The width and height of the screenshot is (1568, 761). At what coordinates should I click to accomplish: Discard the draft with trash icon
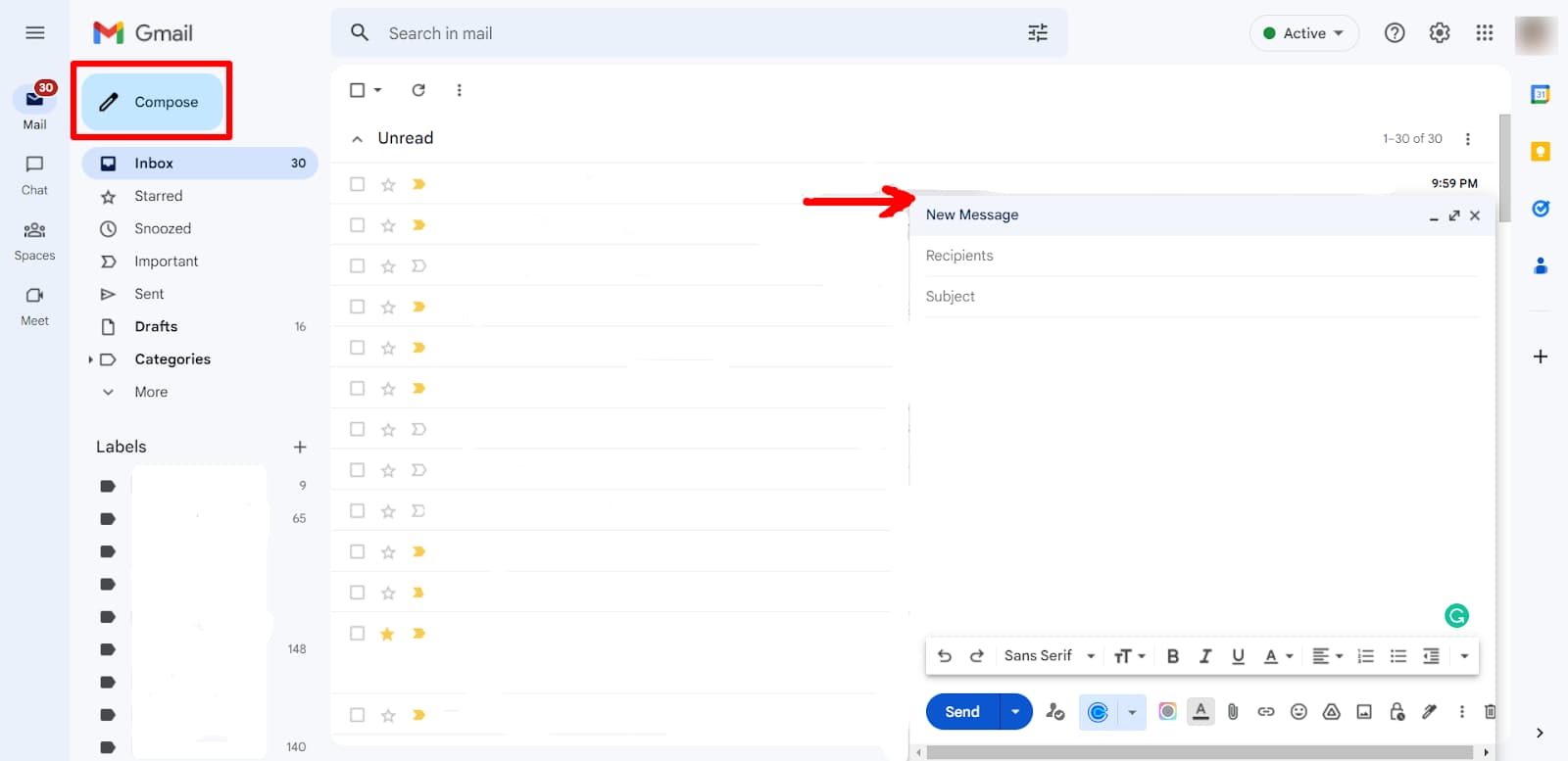[1490, 712]
